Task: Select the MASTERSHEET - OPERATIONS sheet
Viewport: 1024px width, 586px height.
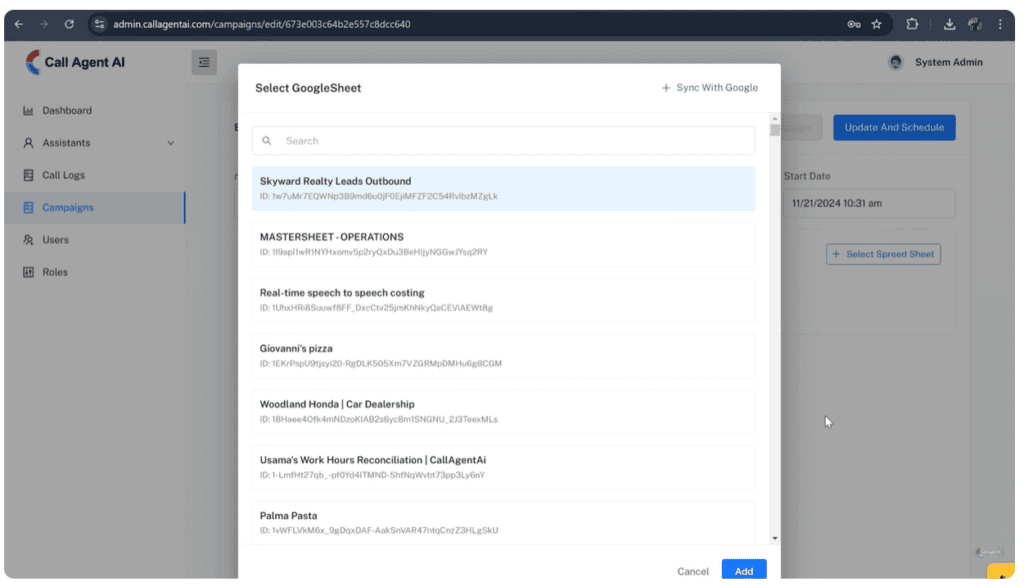Action: (504, 244)
